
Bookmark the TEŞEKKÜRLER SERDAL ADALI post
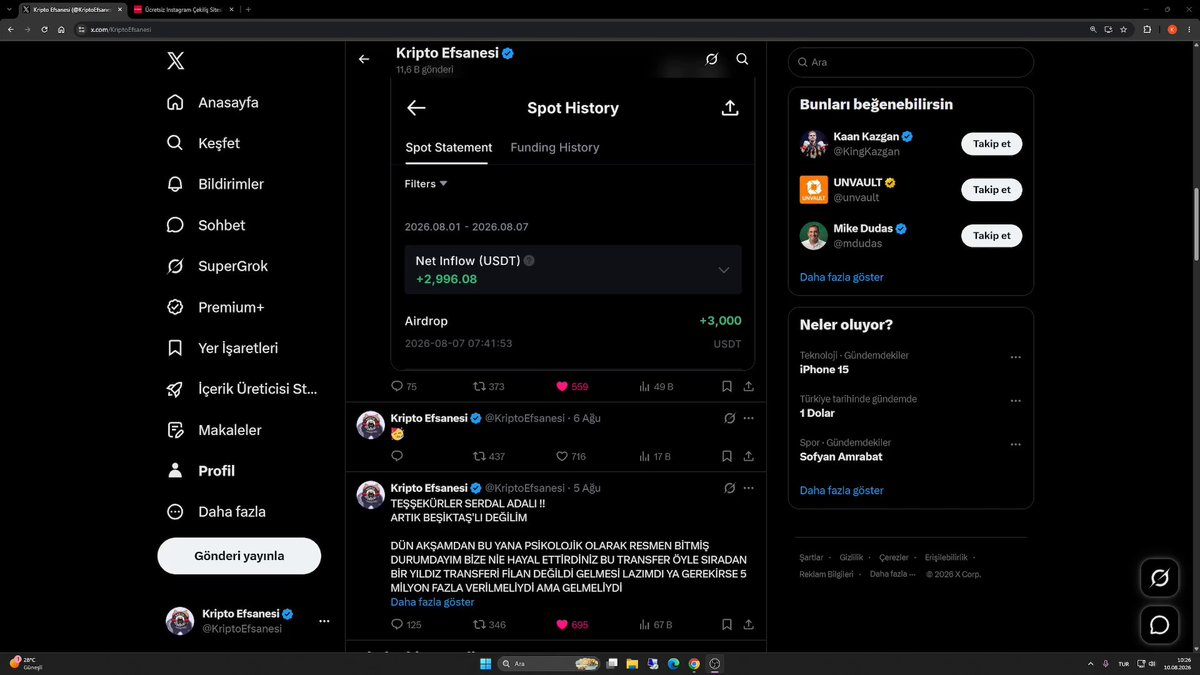point(727,625)
